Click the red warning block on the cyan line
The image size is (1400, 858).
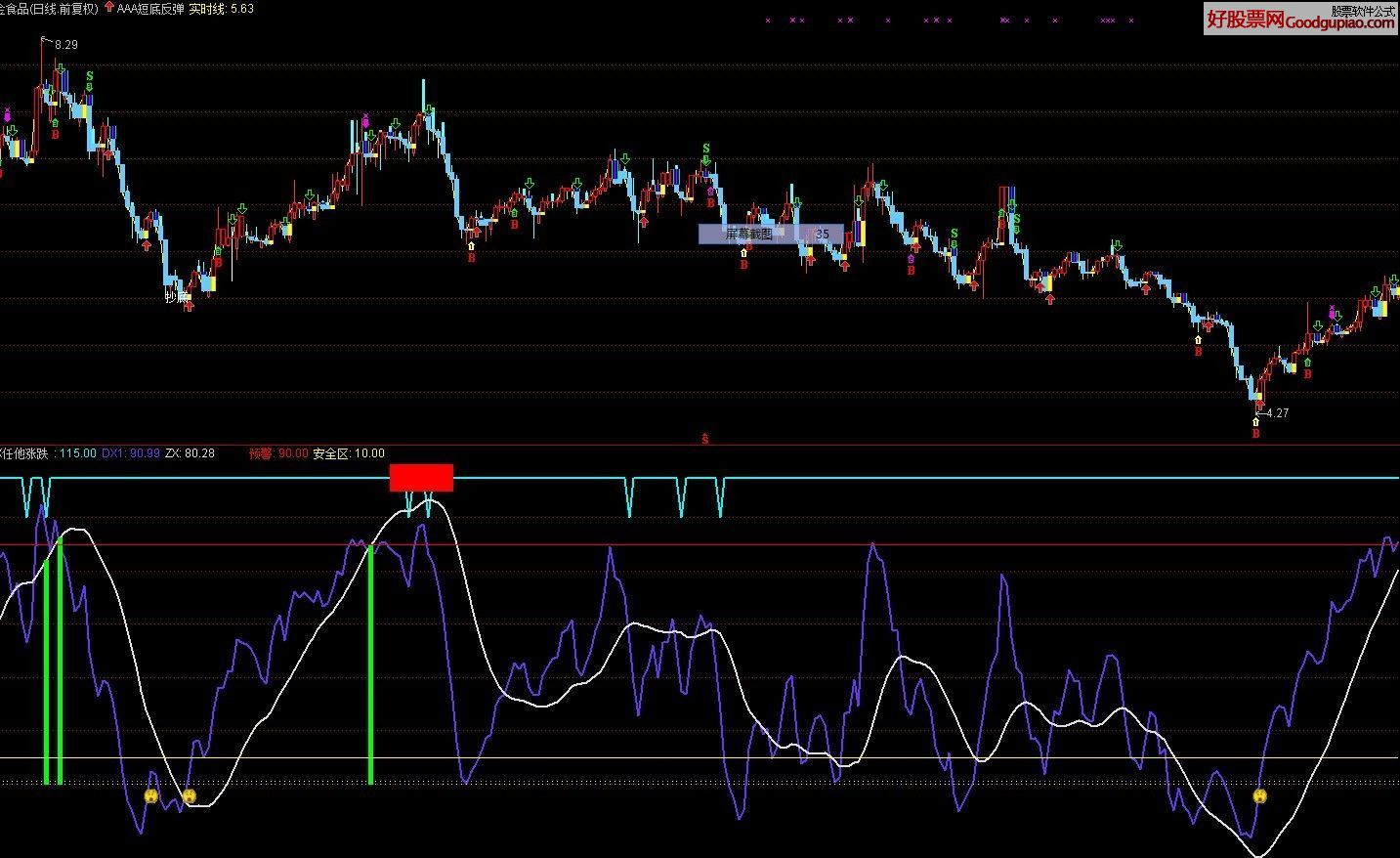(x=421, y=478)
